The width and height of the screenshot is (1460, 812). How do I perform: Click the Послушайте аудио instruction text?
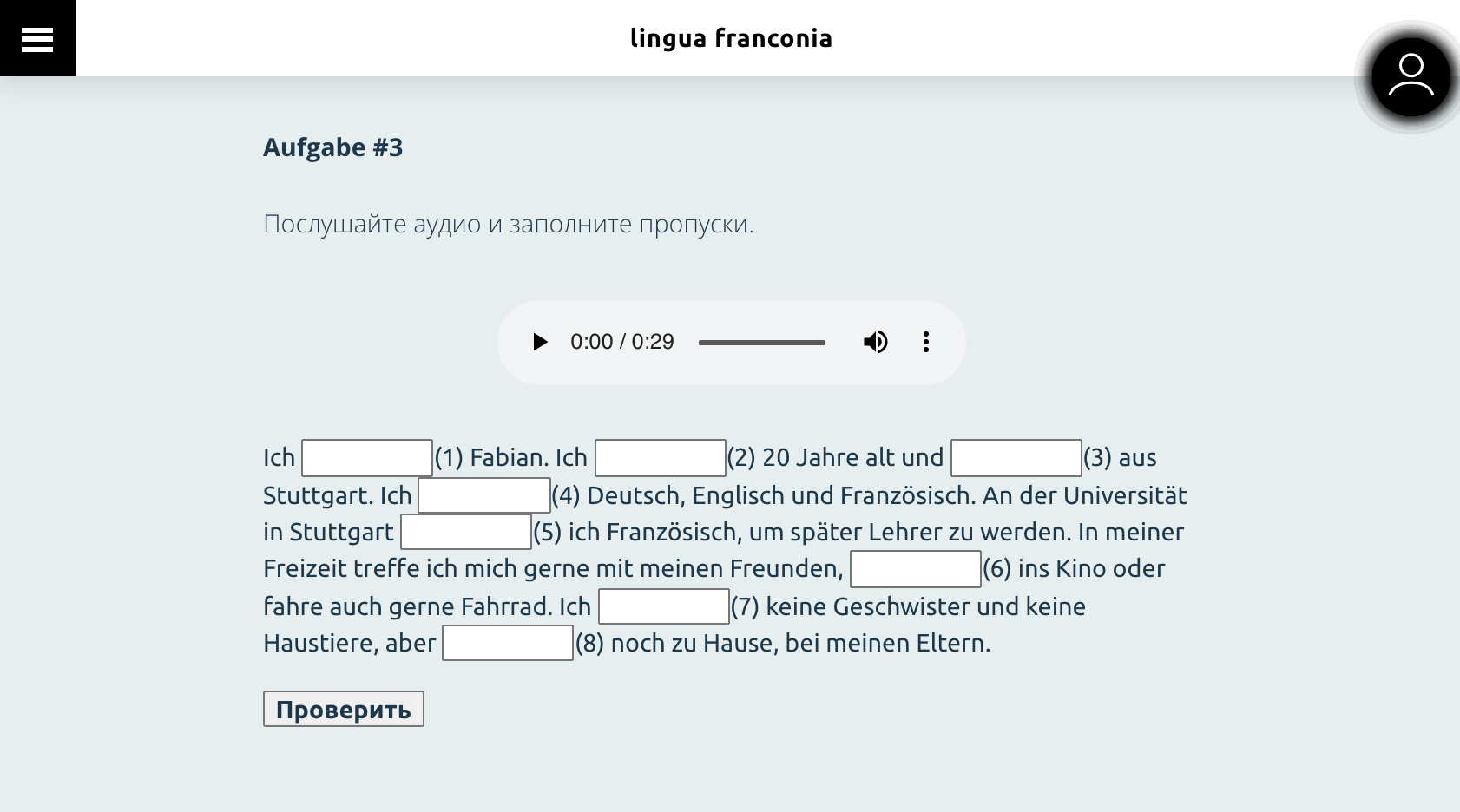pos(508,224)
